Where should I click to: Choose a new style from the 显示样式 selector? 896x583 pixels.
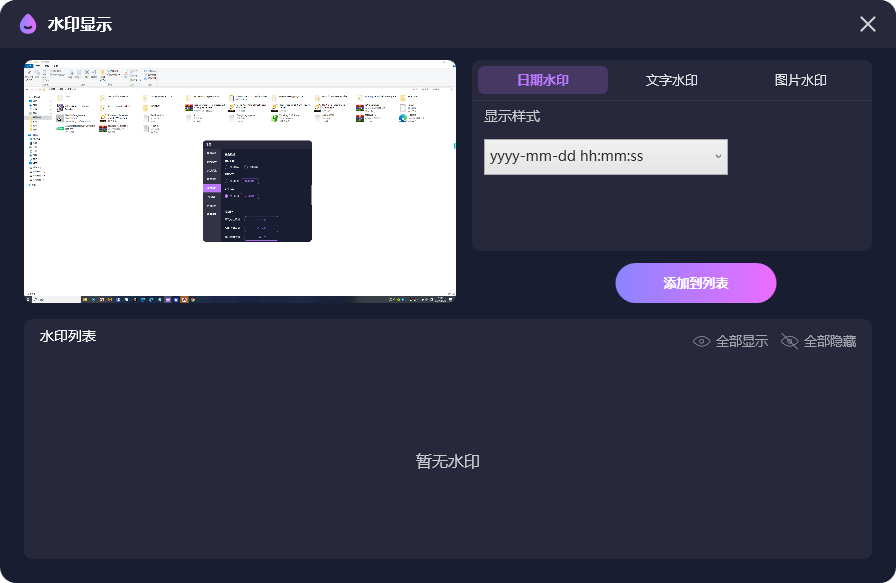click(605, 156)
